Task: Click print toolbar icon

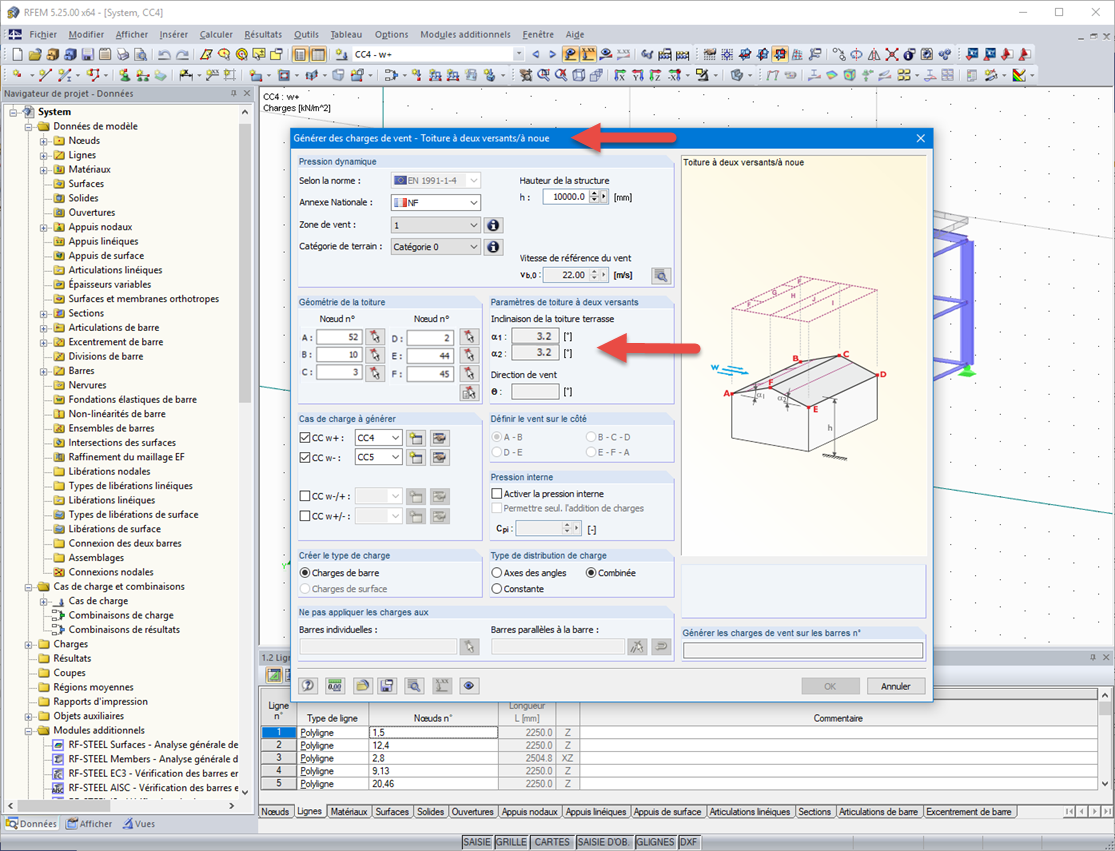Action: 123,54
